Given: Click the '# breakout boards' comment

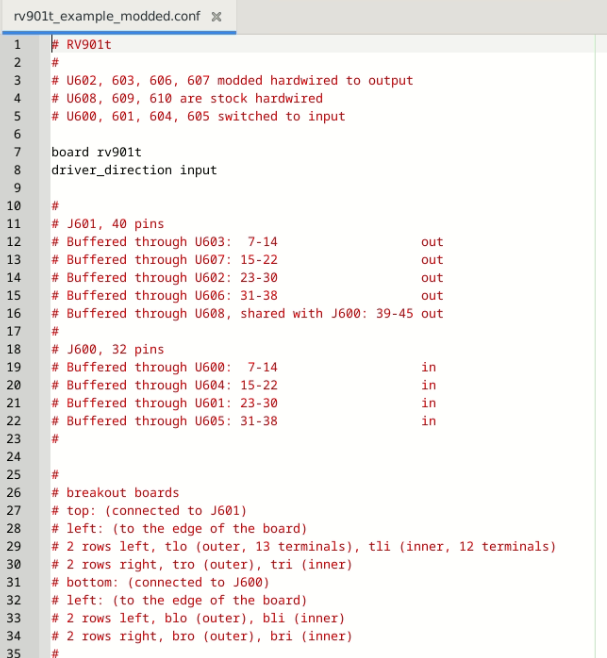Looking at the screenshot, I should pos(115,493).
